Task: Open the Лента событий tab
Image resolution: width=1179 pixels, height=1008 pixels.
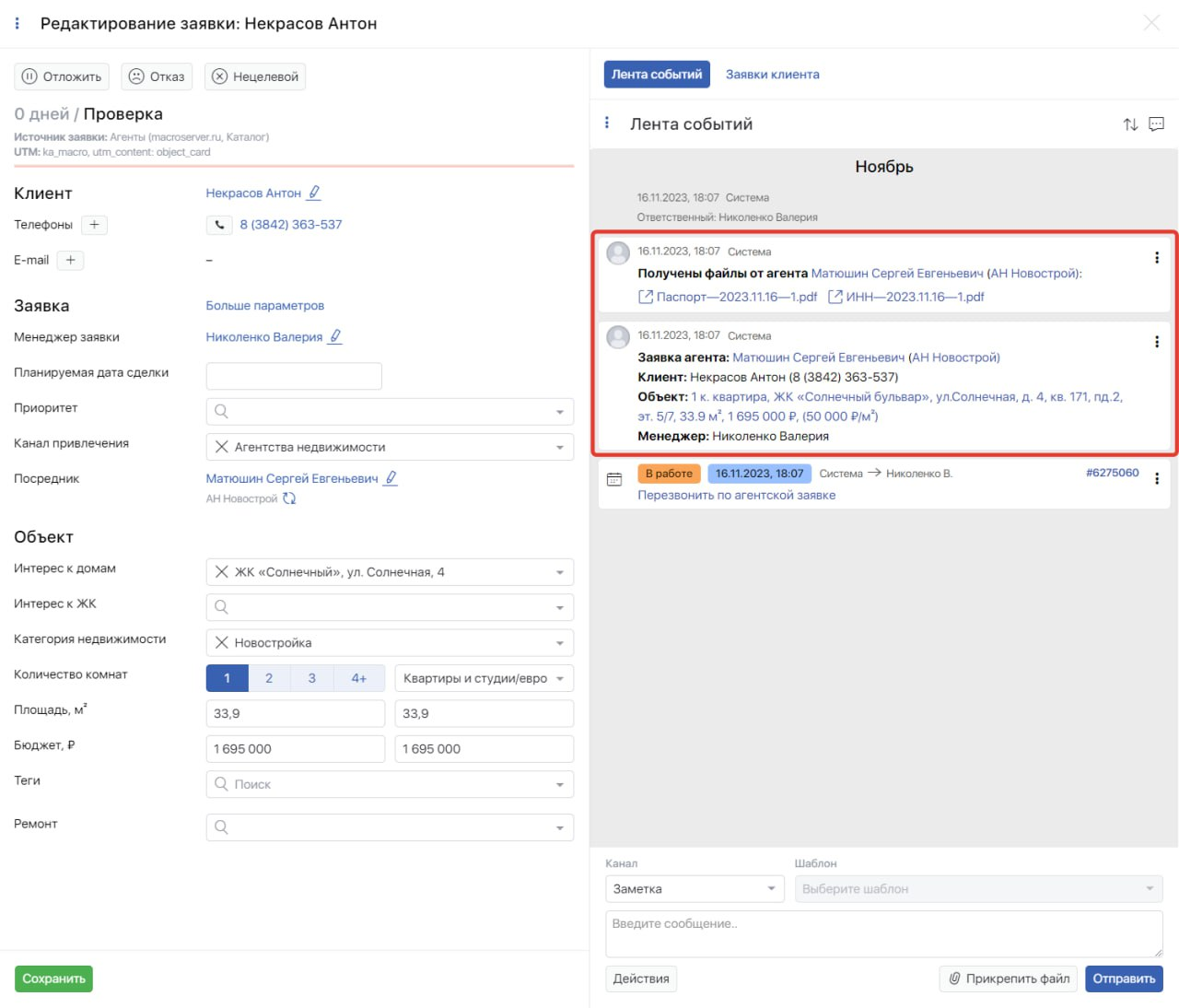Action: [657, 75]
